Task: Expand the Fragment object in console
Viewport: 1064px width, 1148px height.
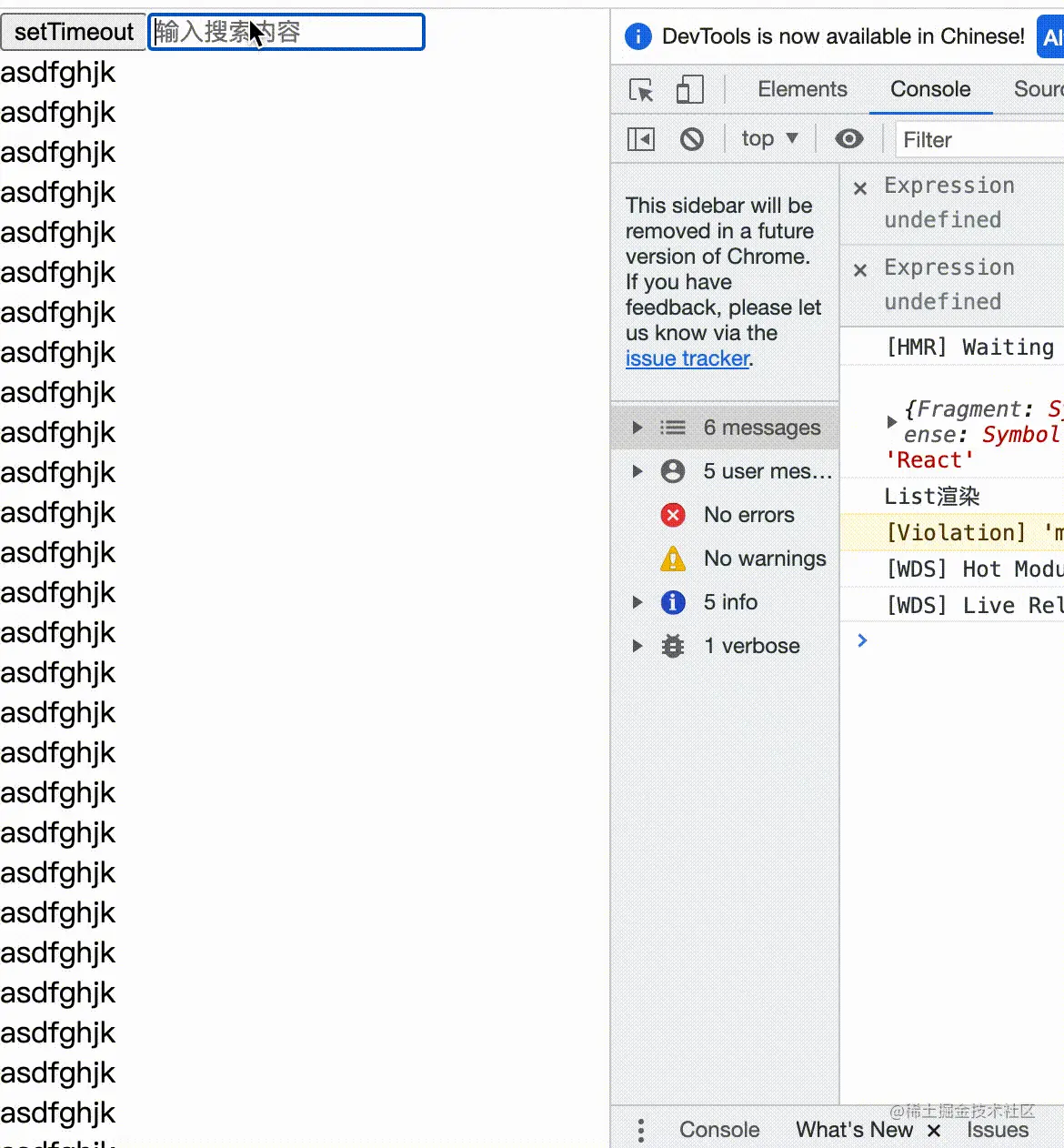Action: (x=891, y=421)
